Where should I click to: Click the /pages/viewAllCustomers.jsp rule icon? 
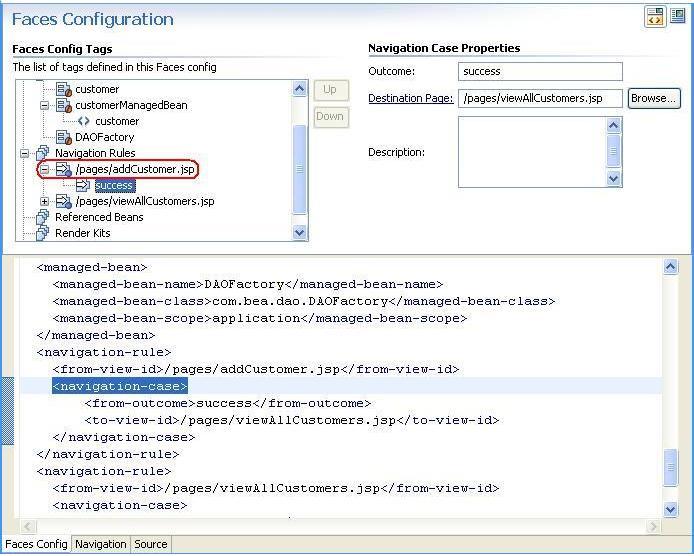tap(64, 201)
